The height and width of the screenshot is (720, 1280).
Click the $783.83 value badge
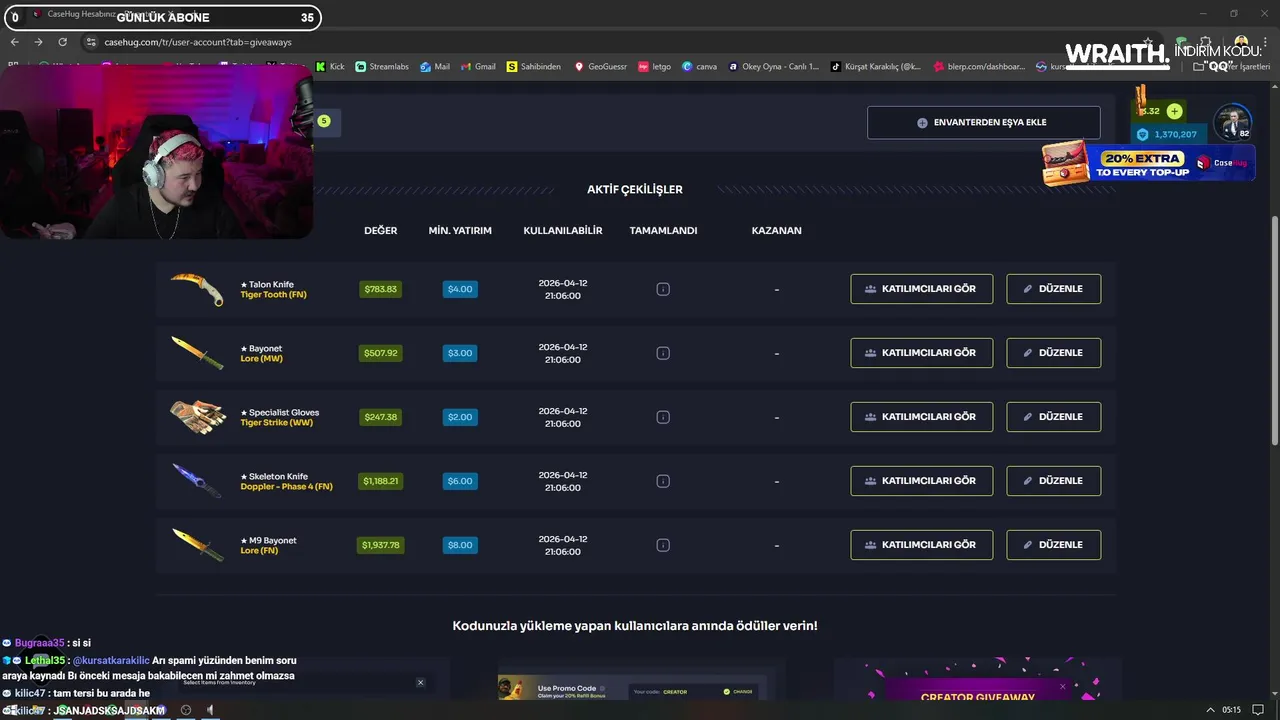(381, 289)
